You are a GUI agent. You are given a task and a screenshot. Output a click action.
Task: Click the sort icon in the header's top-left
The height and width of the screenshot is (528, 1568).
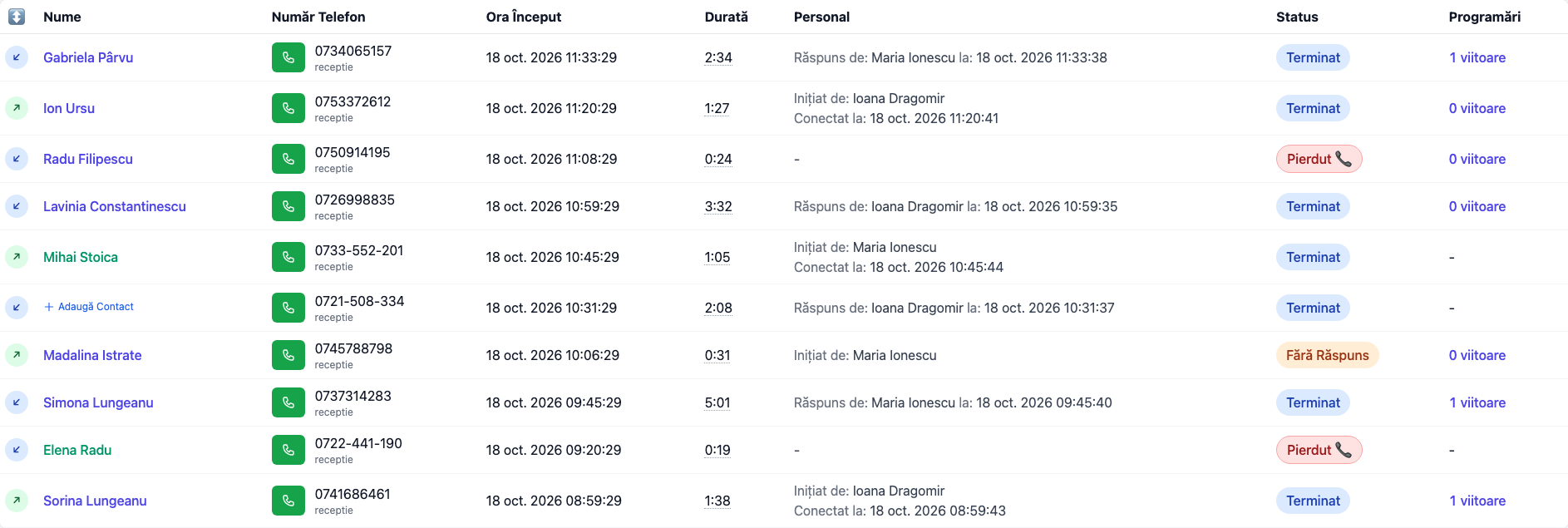pyautogui.click(x=17, y=17)
